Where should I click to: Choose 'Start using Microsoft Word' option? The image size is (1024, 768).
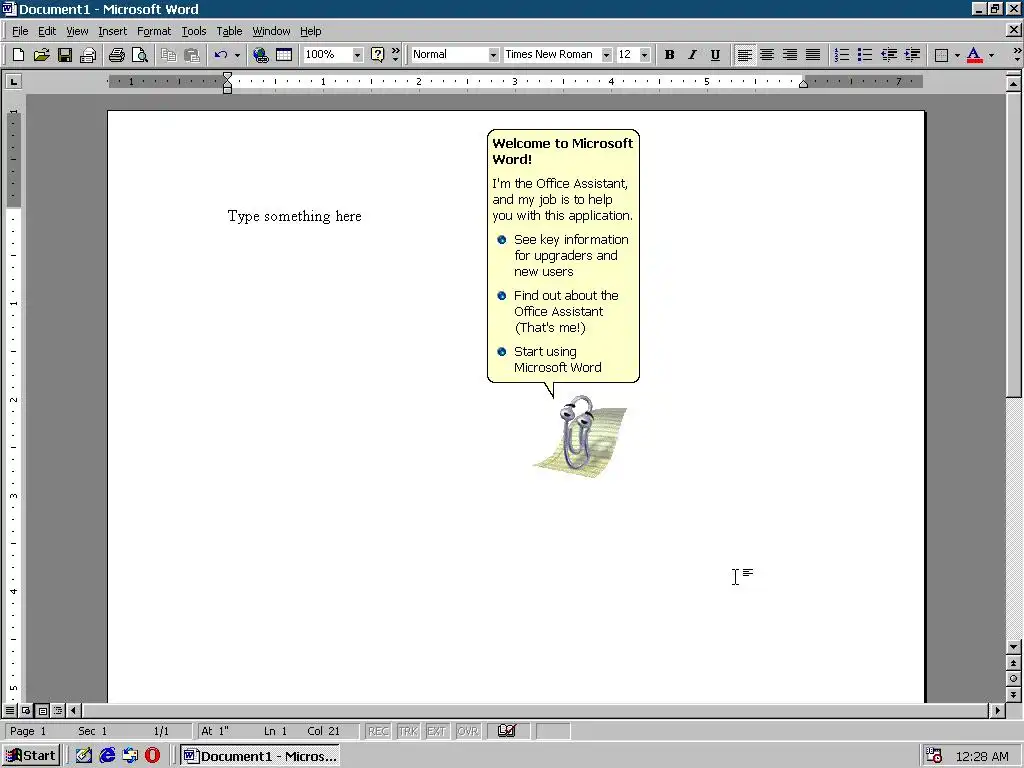[x=549, y=359]
